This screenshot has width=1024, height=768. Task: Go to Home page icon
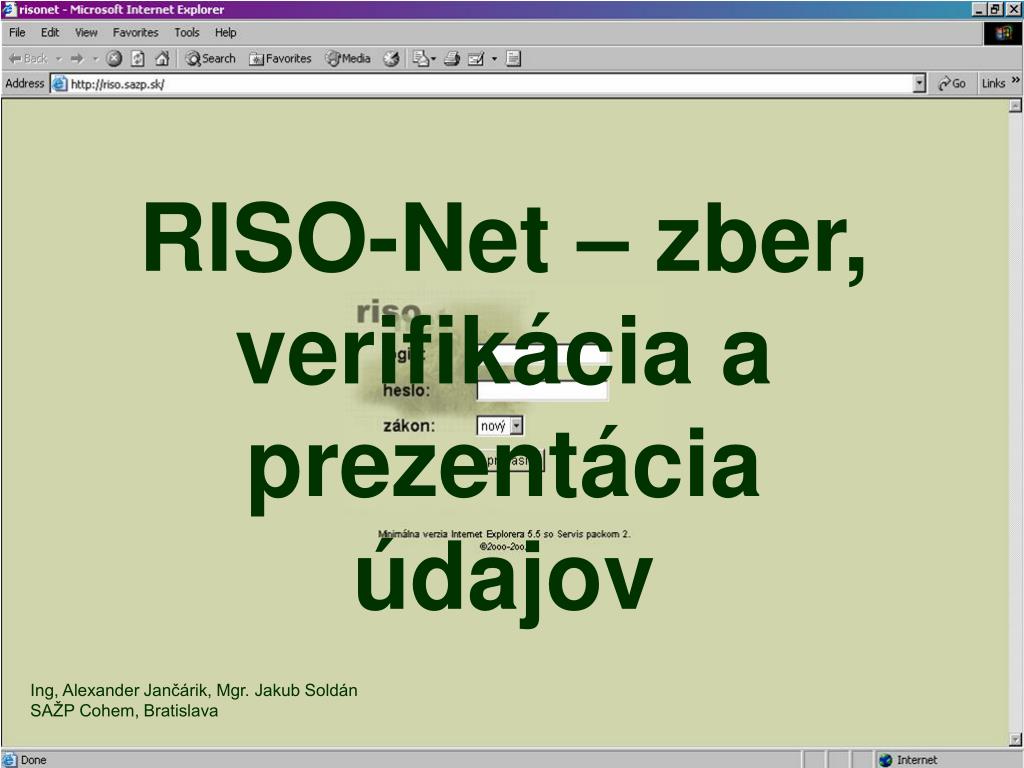click(162, 59)
